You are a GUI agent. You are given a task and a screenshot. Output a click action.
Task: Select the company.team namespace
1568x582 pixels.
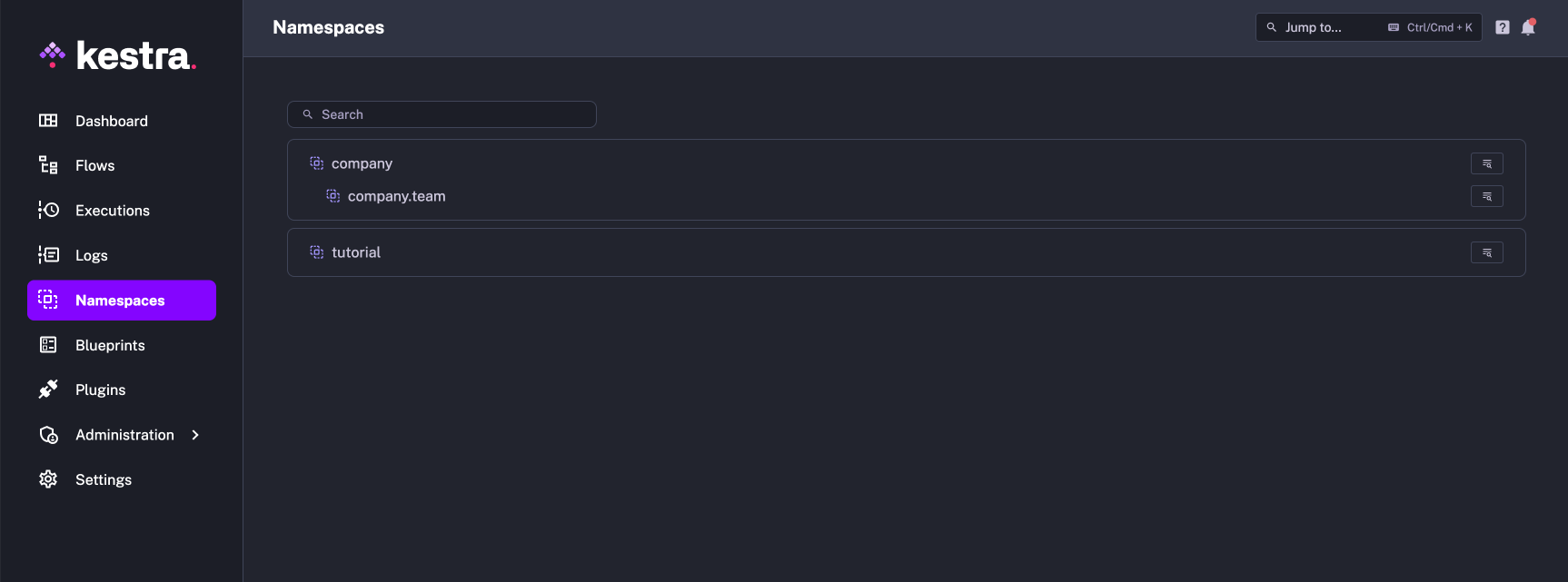(x=396, y=195)
